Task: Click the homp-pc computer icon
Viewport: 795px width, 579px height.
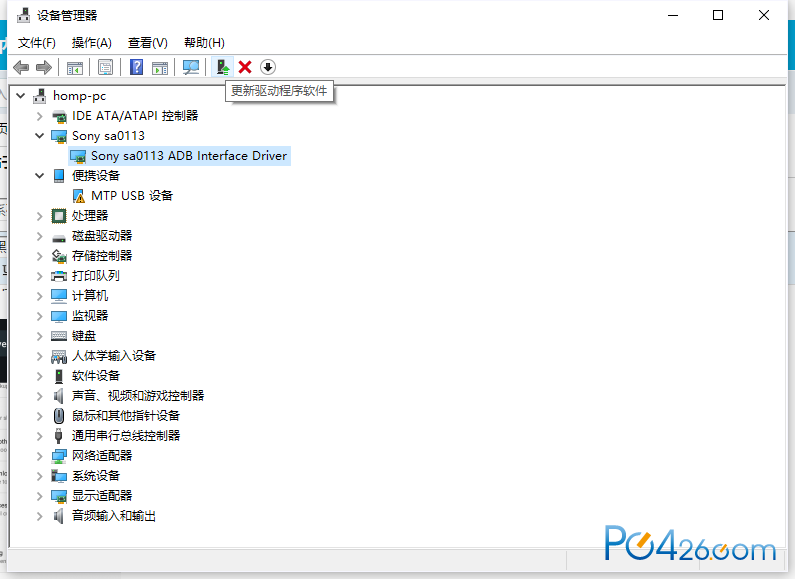Action: (x=40, y=96)
